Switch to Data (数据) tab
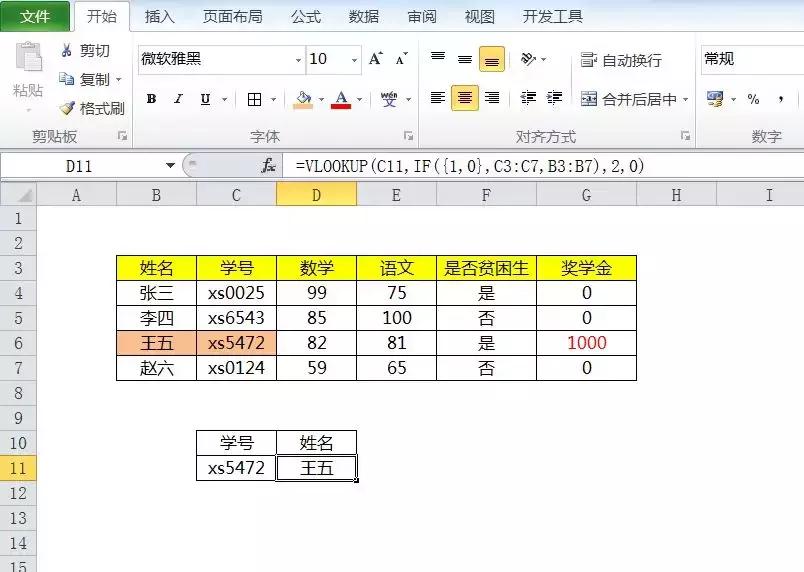Screen dimensions: 804x572 364,16
